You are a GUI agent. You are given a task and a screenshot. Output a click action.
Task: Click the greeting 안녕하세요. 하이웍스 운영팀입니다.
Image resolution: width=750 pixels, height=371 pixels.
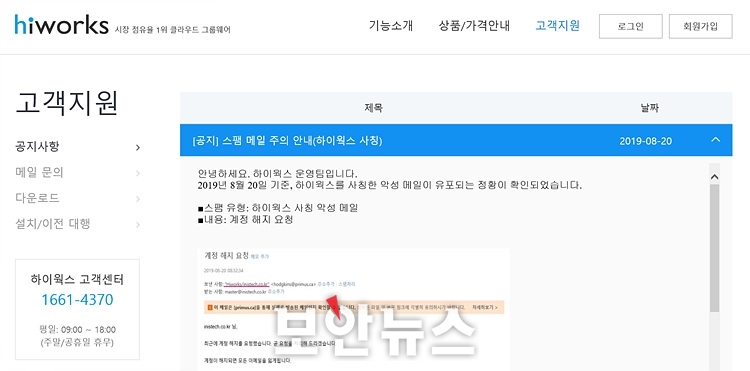point(278,174)
